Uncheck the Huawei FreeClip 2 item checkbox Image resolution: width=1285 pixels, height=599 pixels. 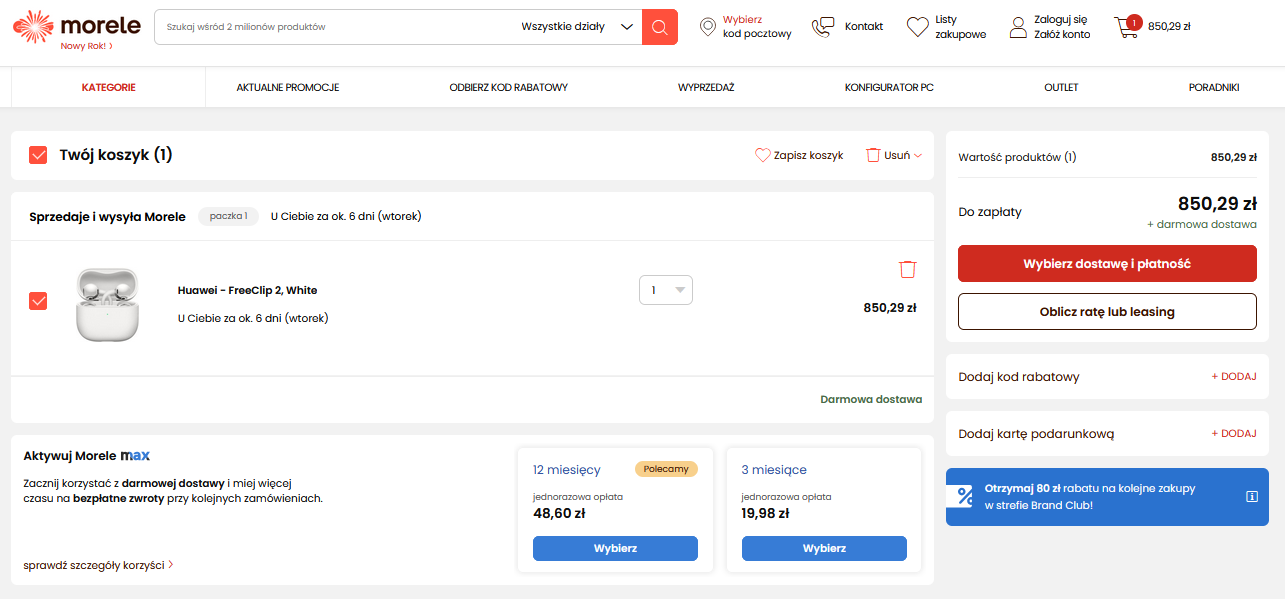38,301
